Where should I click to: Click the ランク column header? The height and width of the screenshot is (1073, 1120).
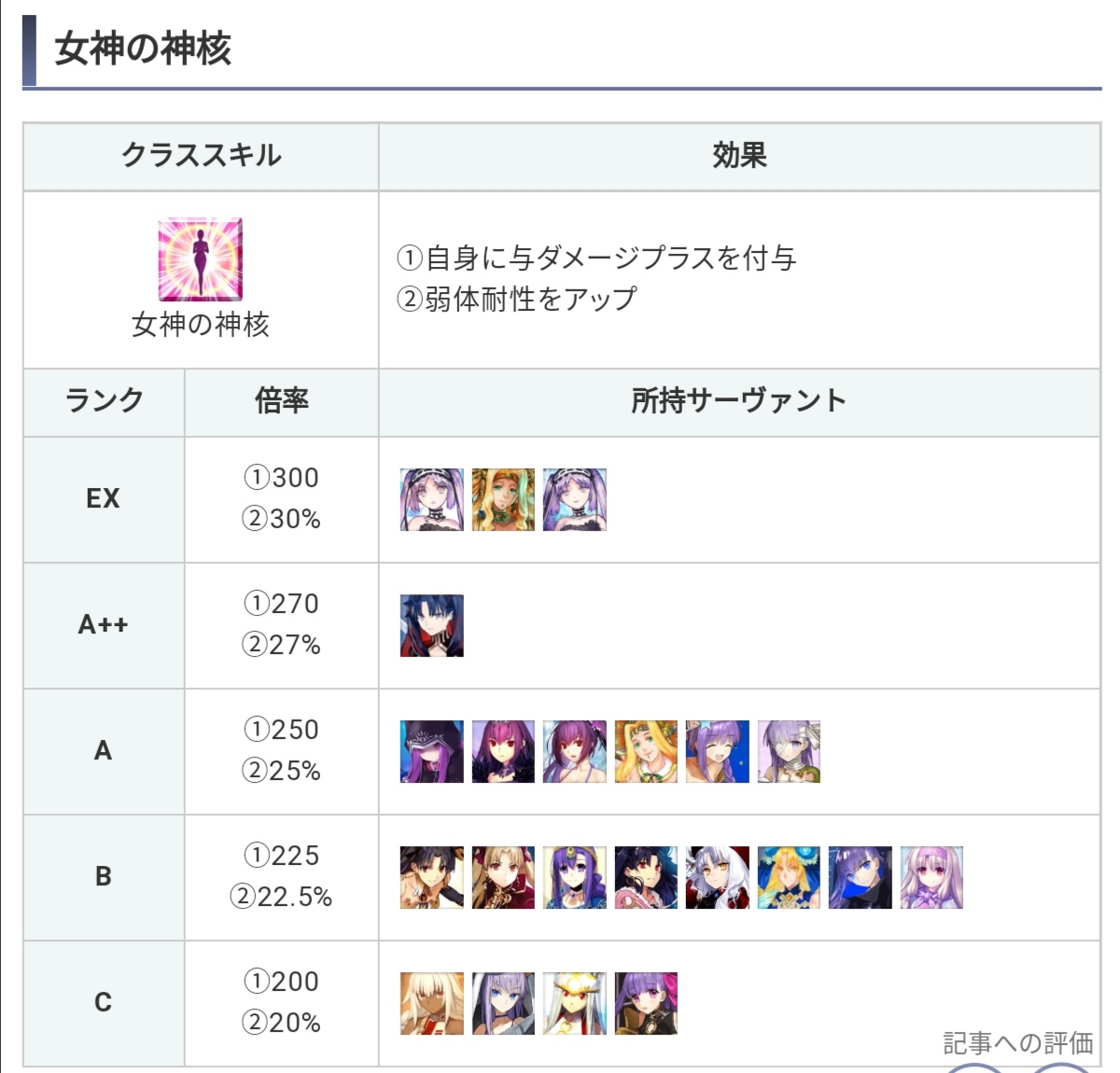coord(104,401)
